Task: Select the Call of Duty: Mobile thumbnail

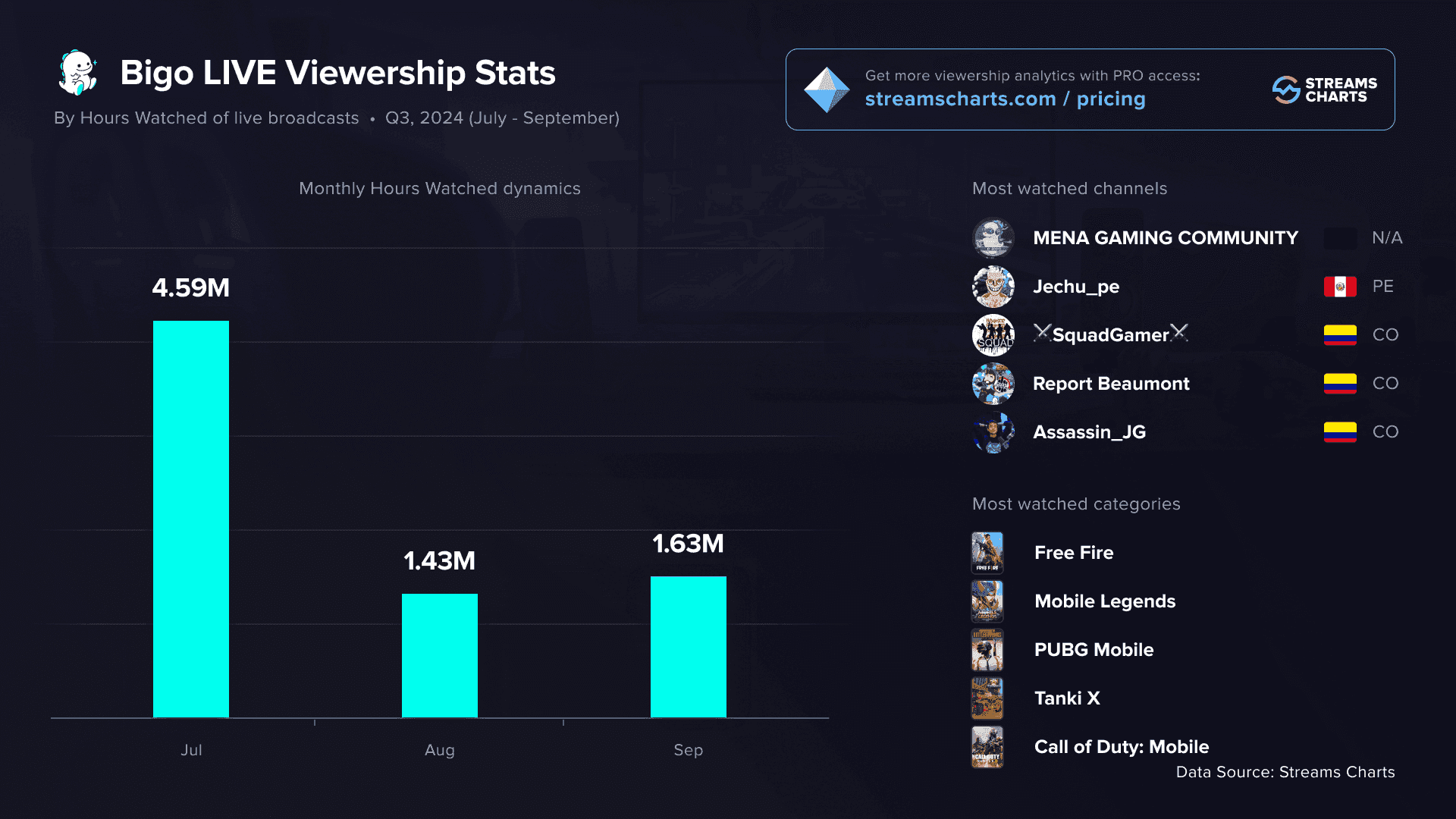Action: click(987, 747)
